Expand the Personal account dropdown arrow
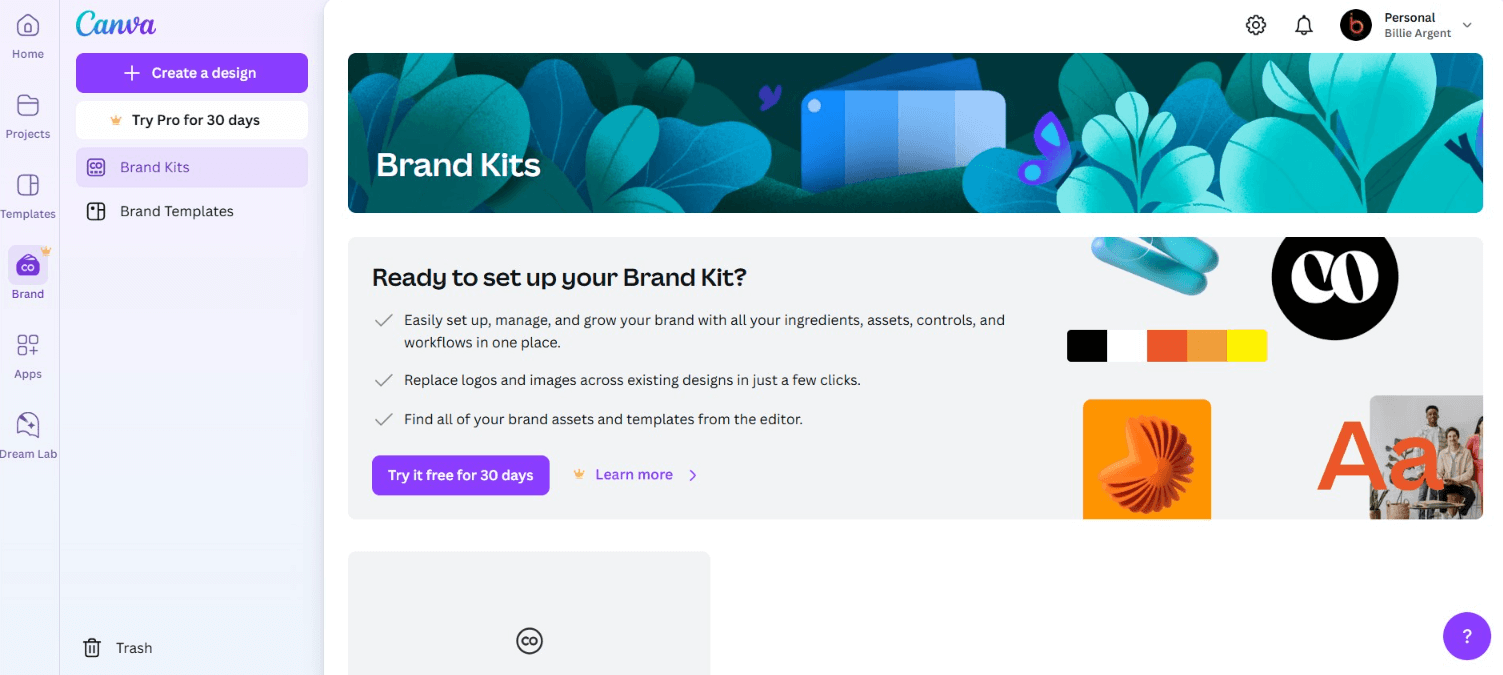1503x675 pixels. (1467, 25)
